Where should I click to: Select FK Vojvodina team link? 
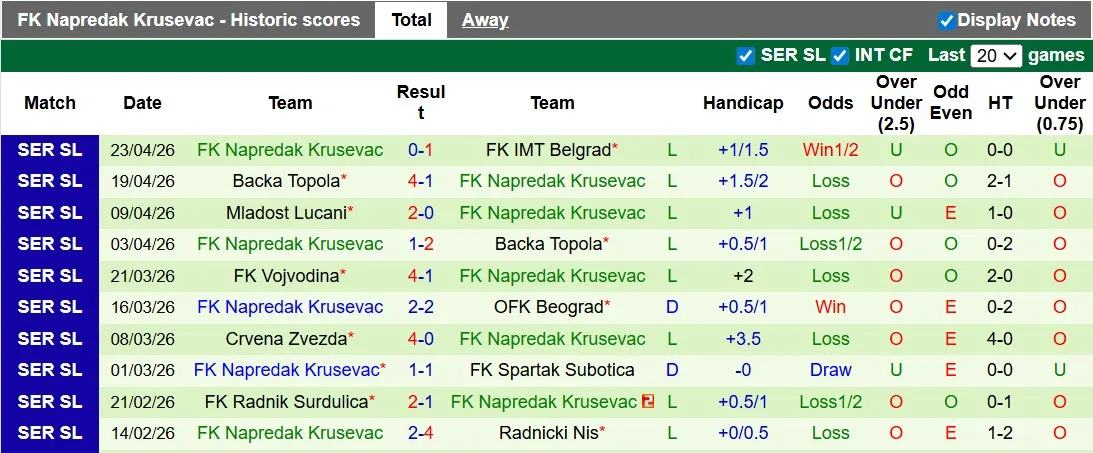click(286, 276)
